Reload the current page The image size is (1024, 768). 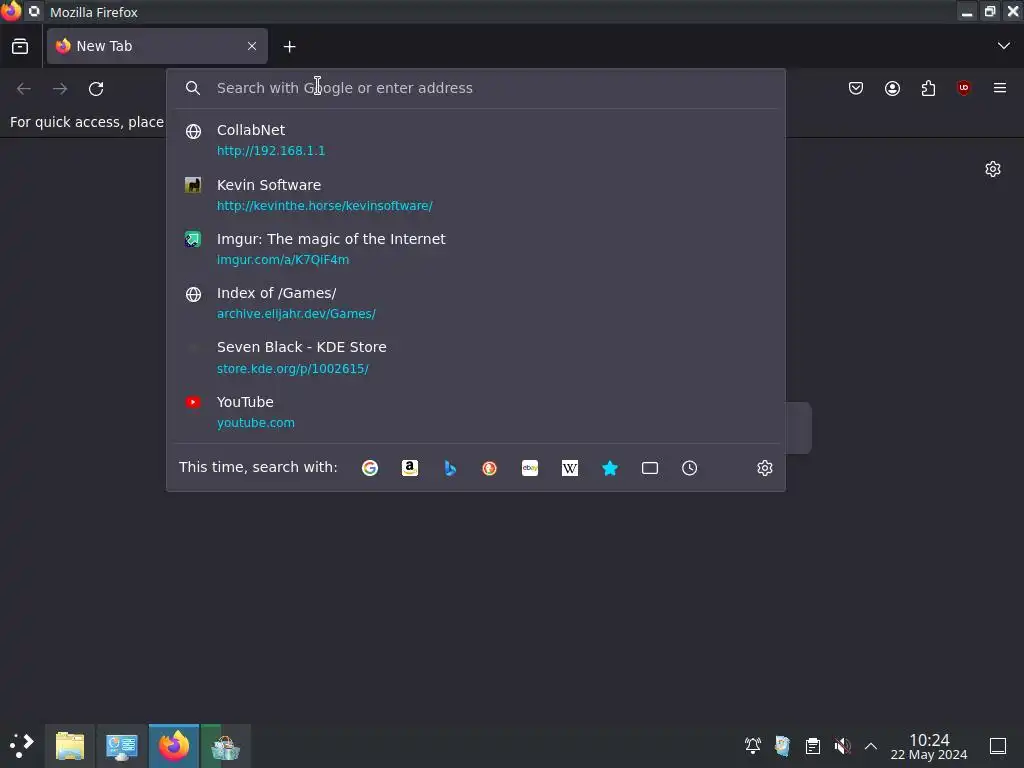(96, 88)
